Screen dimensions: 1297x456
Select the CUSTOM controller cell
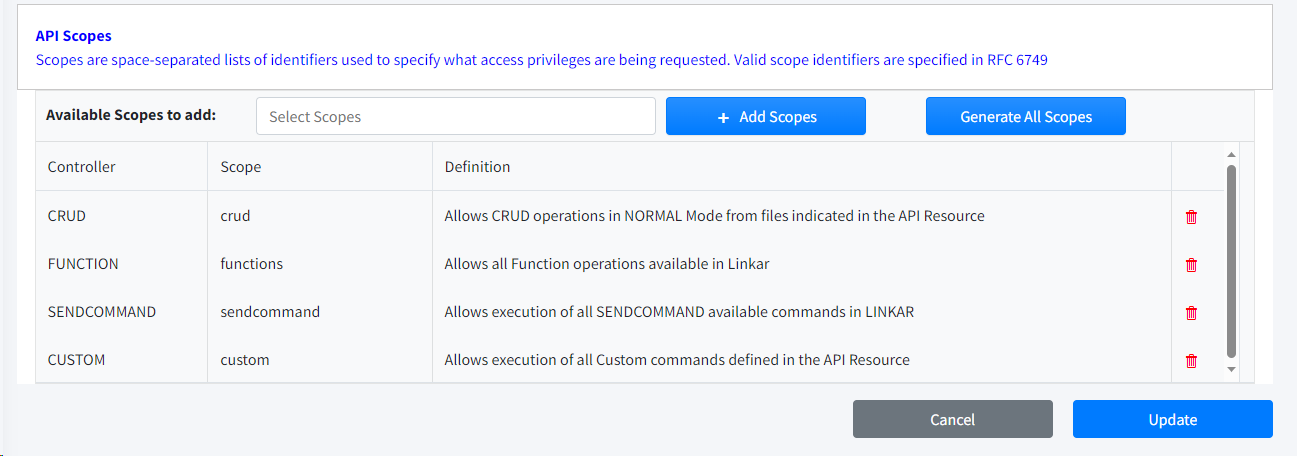pos(76,360)
